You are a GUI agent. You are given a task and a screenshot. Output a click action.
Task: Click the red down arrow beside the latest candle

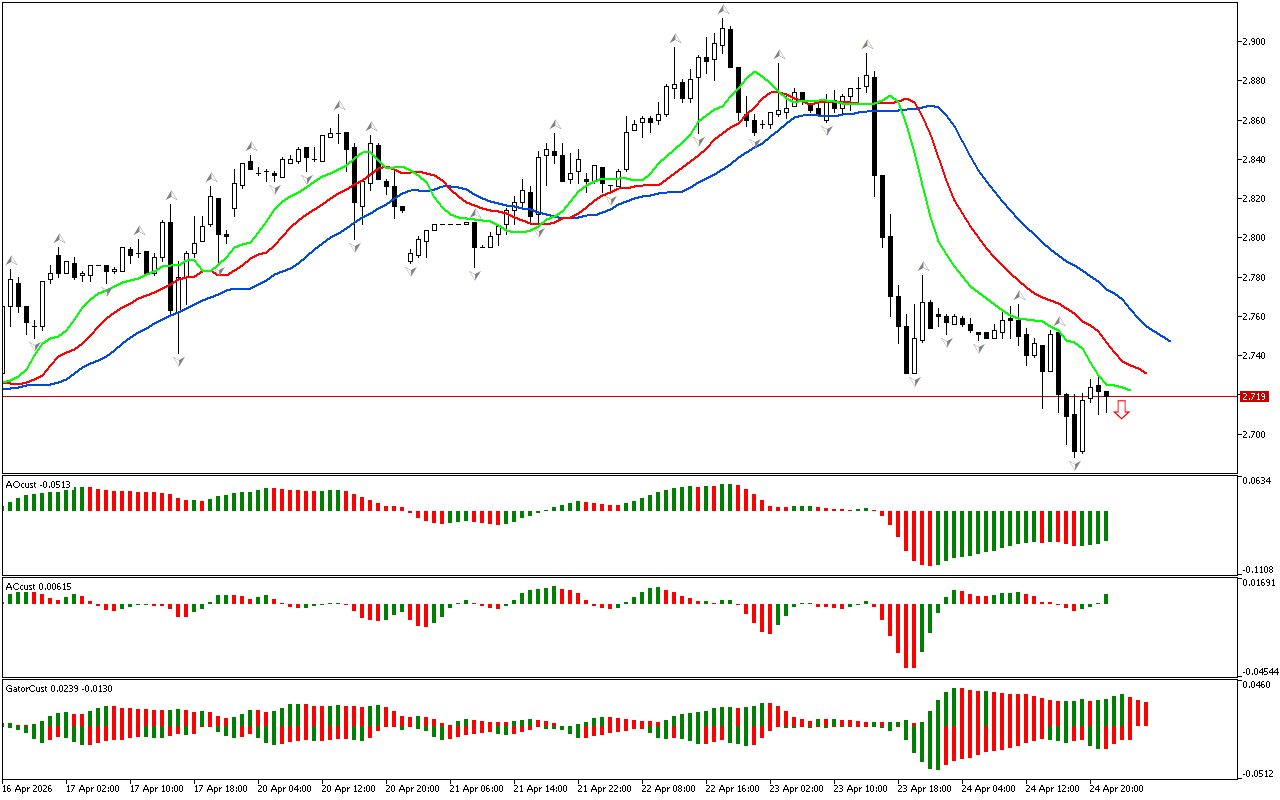click(1122, 409)
